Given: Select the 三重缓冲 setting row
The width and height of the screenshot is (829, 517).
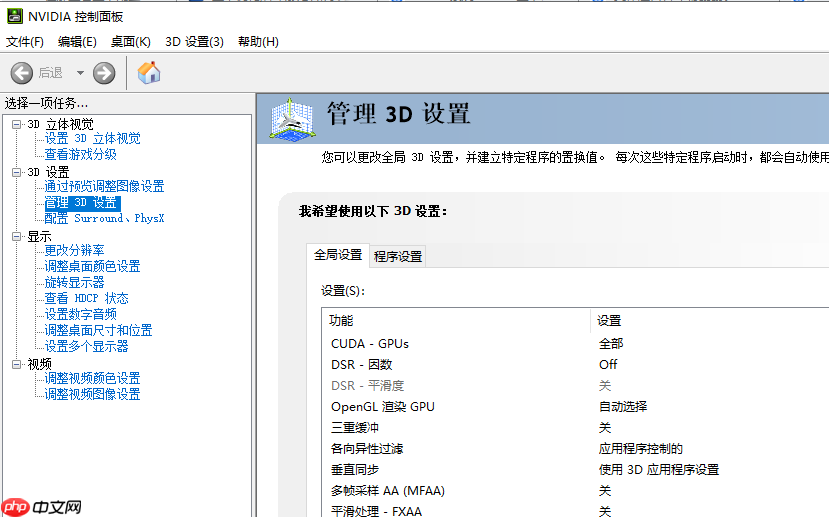Looking at the screenshot, I should point(576,428).
